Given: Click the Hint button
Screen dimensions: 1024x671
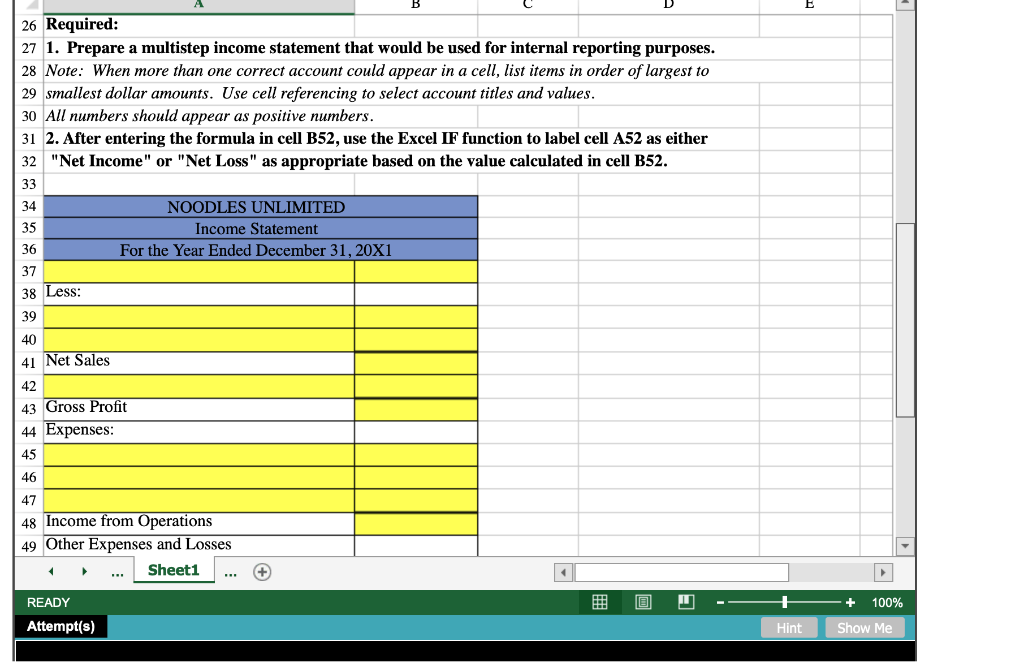Looking at the screenshot, I should pyautogui.click(x=789, y=628).
